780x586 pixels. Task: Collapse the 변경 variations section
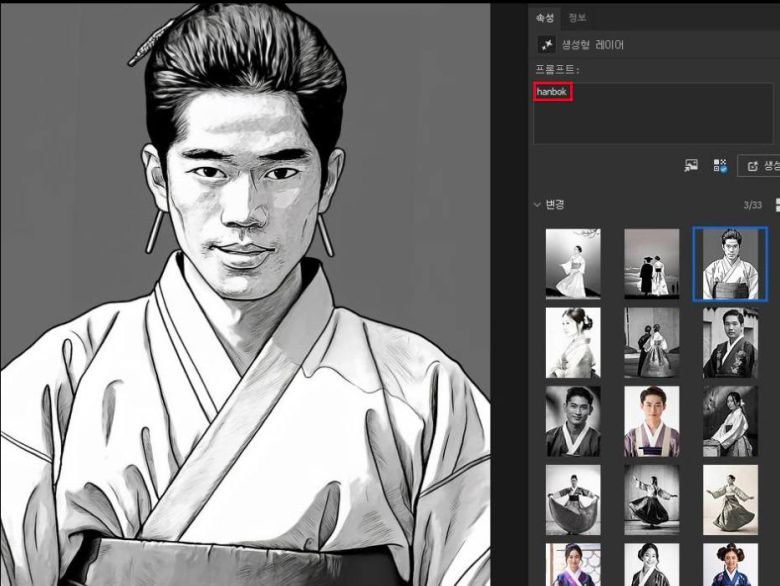tap(537, 205)
